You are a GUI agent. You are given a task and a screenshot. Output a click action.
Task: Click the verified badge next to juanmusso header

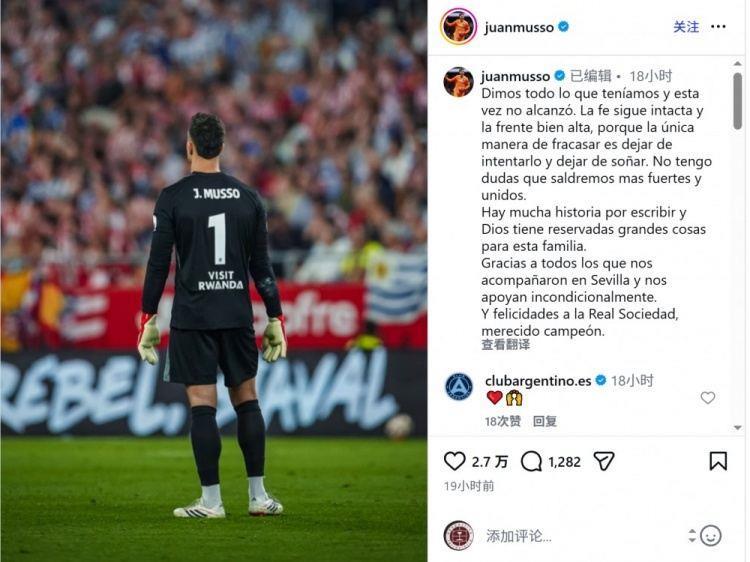[564, 27]
